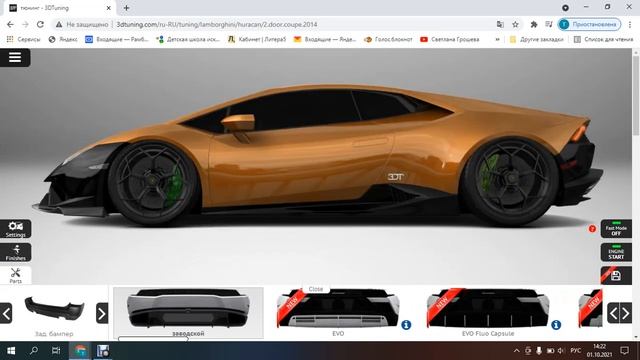640x360 pixels.
Task: Toggle Fast Mode off/on
Action: coord(616,229)
